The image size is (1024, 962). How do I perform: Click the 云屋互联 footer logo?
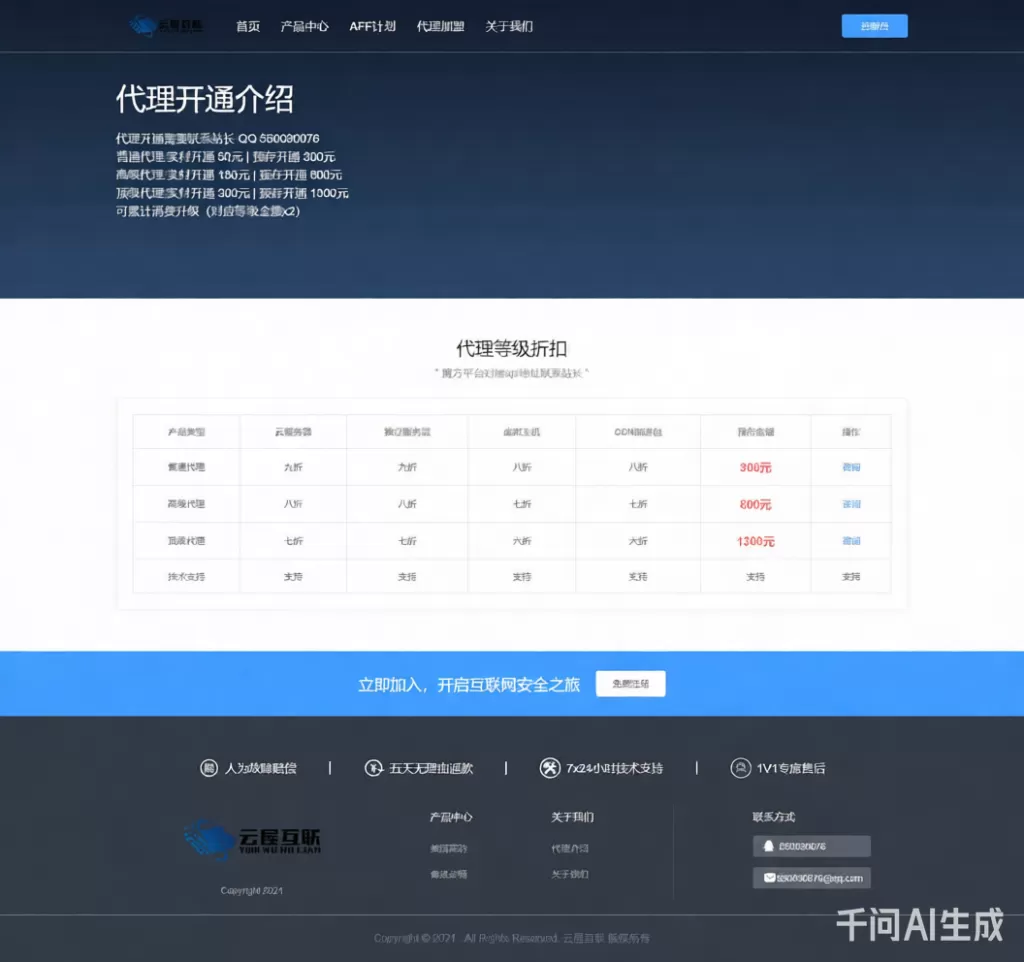tap(252, 840)
